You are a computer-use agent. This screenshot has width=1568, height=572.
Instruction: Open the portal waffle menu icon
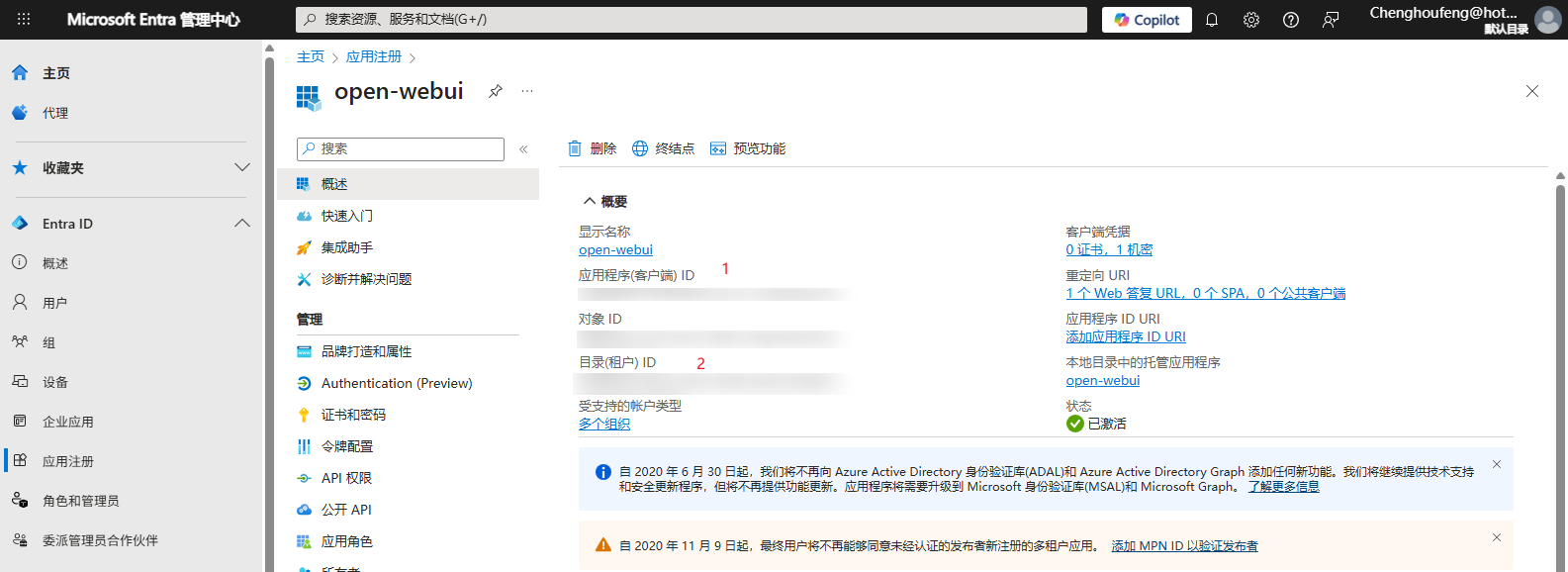coord(24,20)
